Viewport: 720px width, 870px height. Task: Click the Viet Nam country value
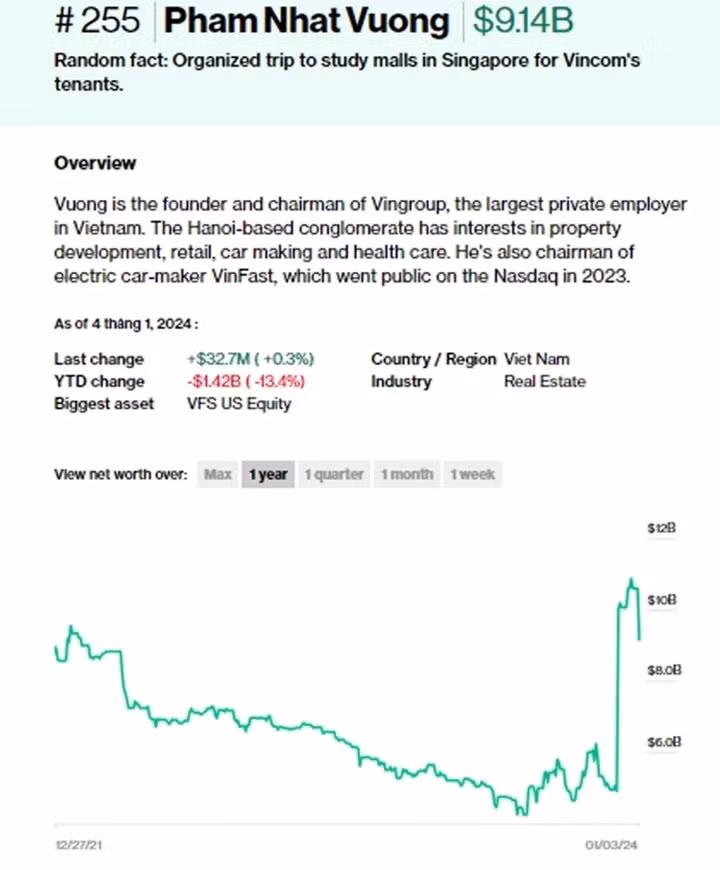[x=537, y=359]
